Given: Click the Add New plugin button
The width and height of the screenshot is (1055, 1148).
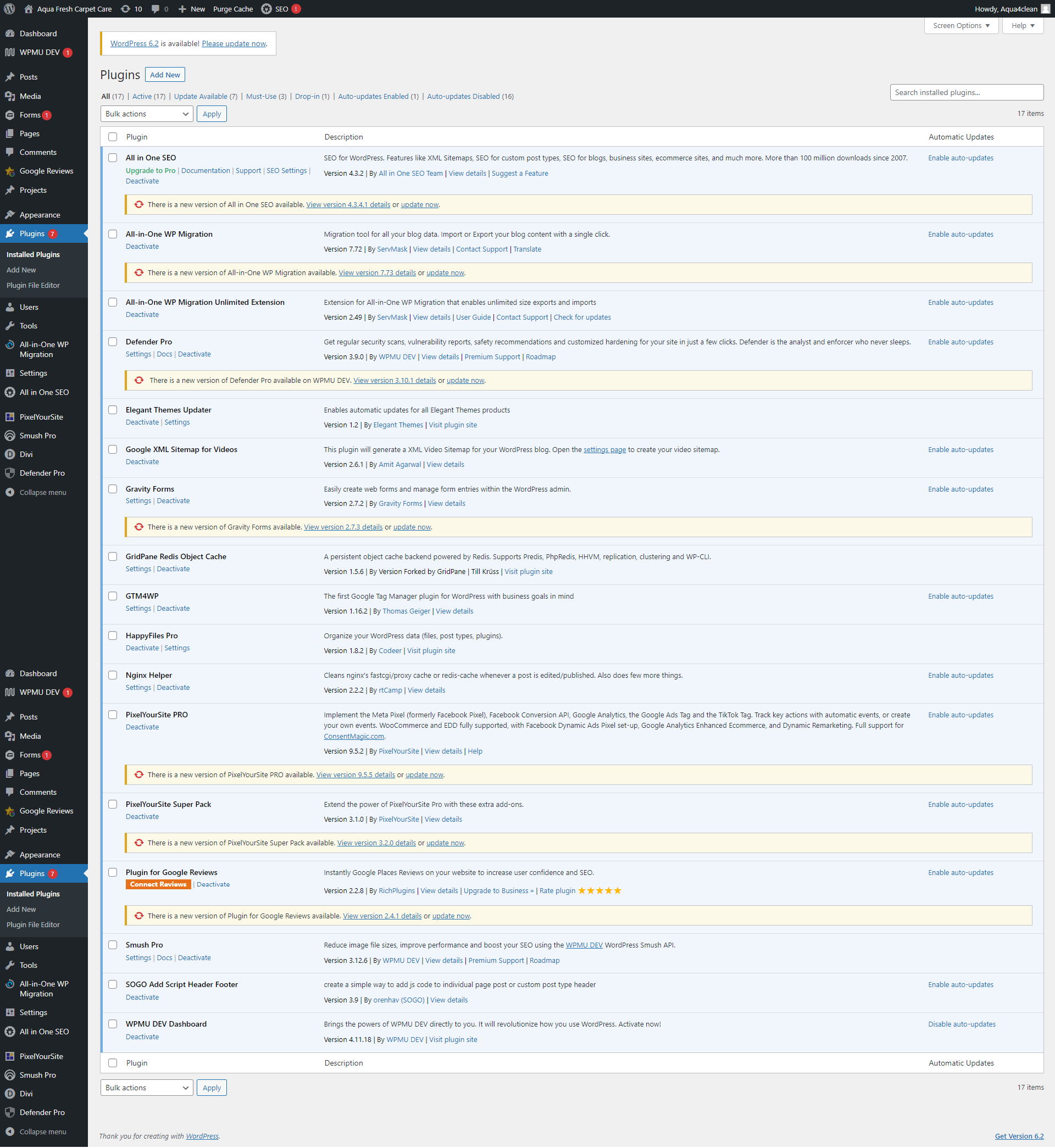Looking at the screenshot, I should click(165, 75).
